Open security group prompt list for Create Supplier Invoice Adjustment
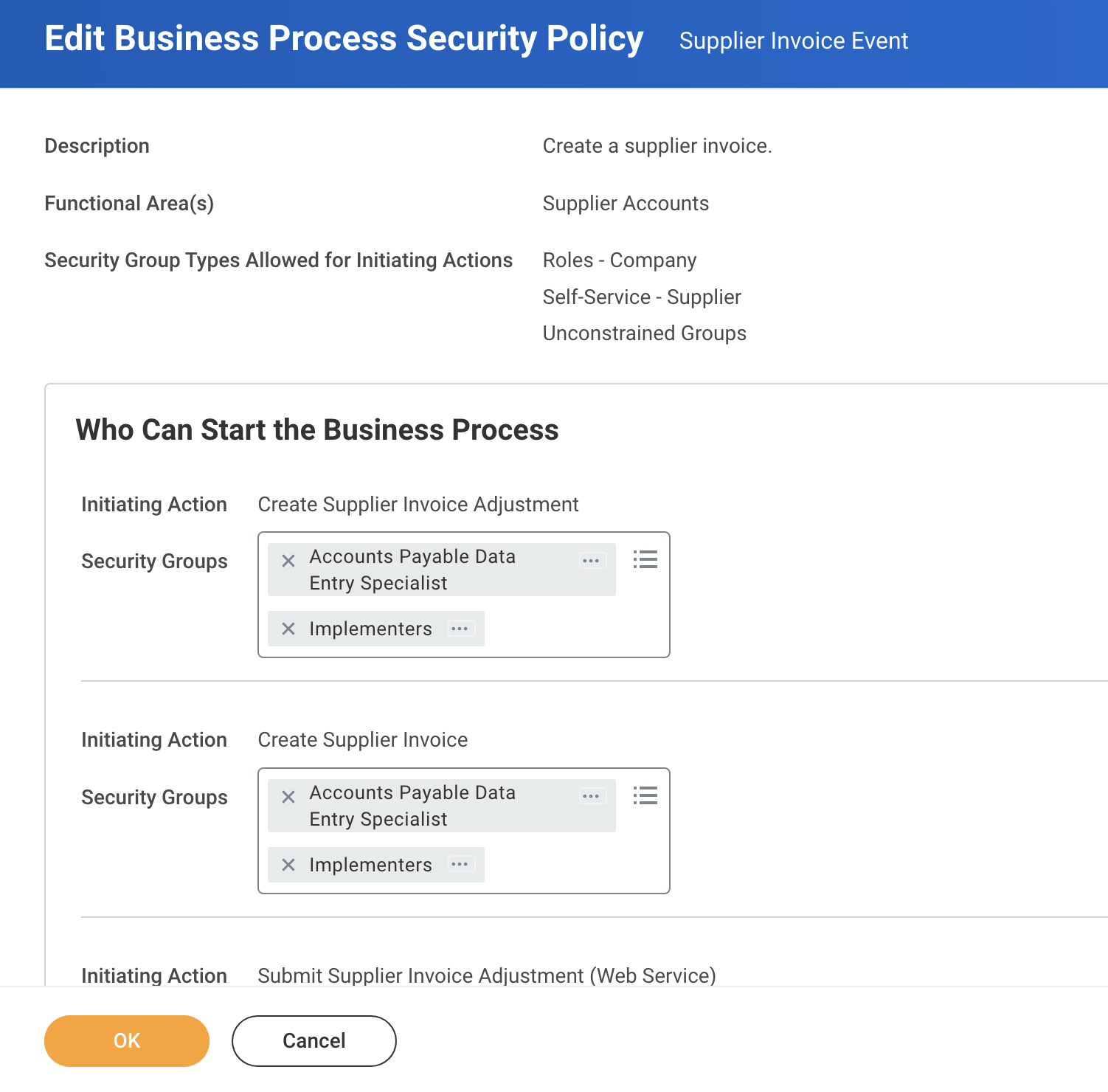Image resolution: width=1108 pixels, height=1092 pixels. point(645,560)
